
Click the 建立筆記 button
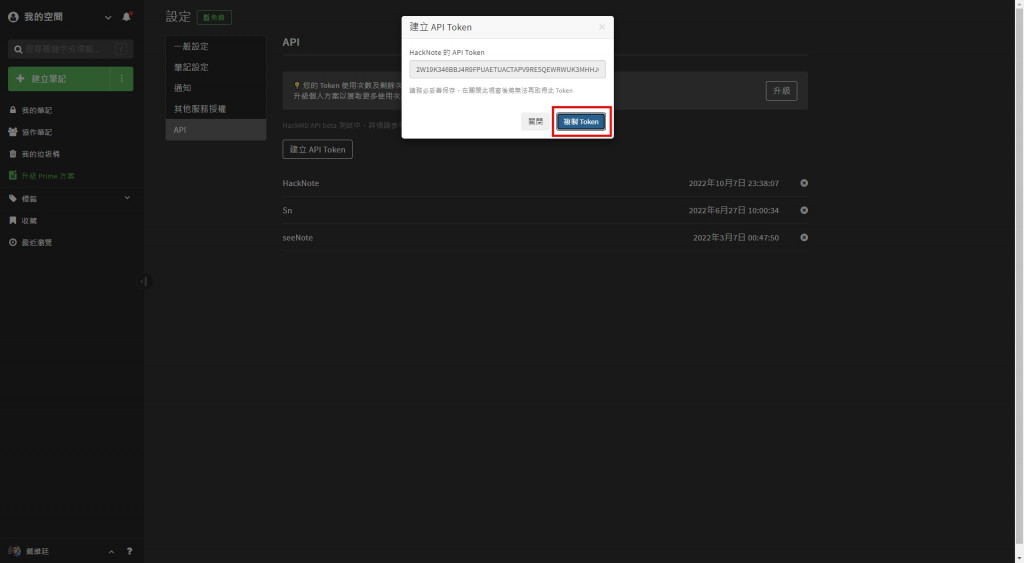pyautogui.click(x=59, y=78)
